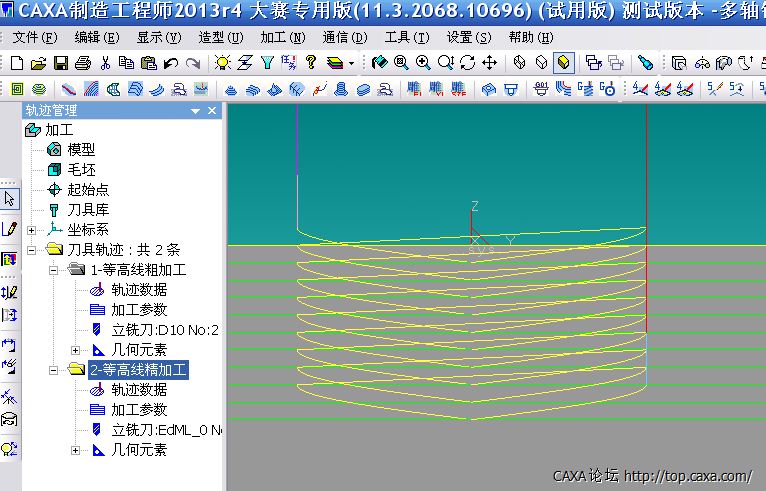Open the 加工(N) menu
766x491 pixels.
283,37
